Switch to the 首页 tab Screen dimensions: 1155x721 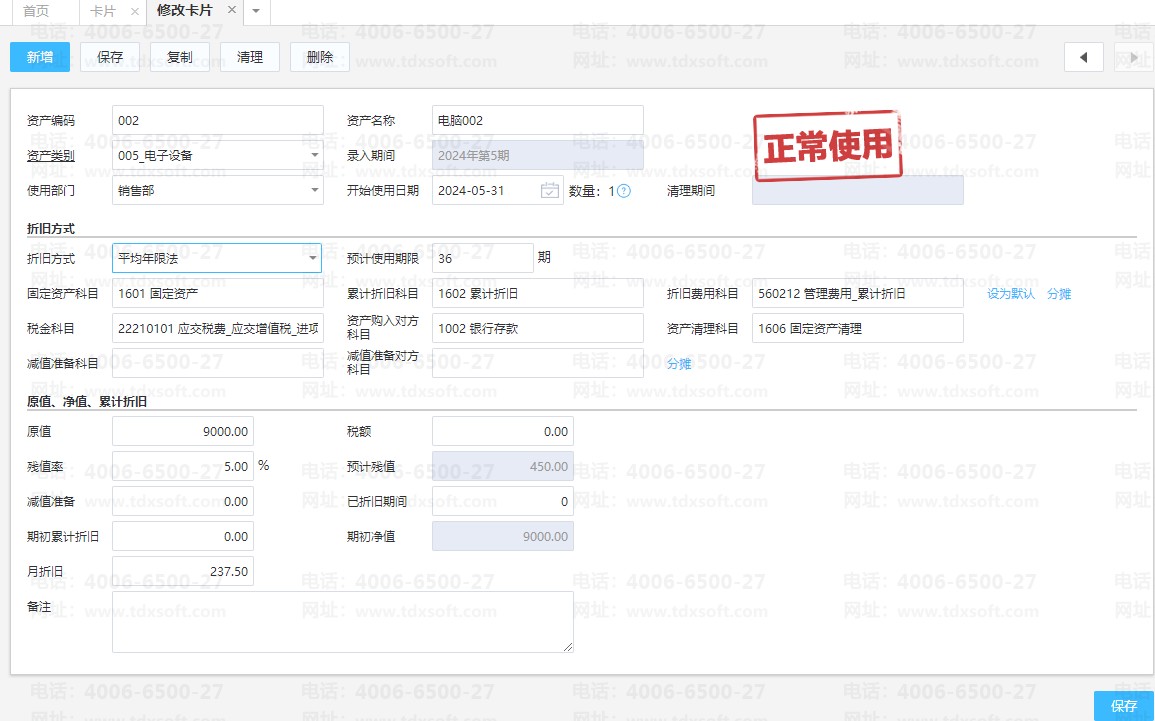[36, 11]
